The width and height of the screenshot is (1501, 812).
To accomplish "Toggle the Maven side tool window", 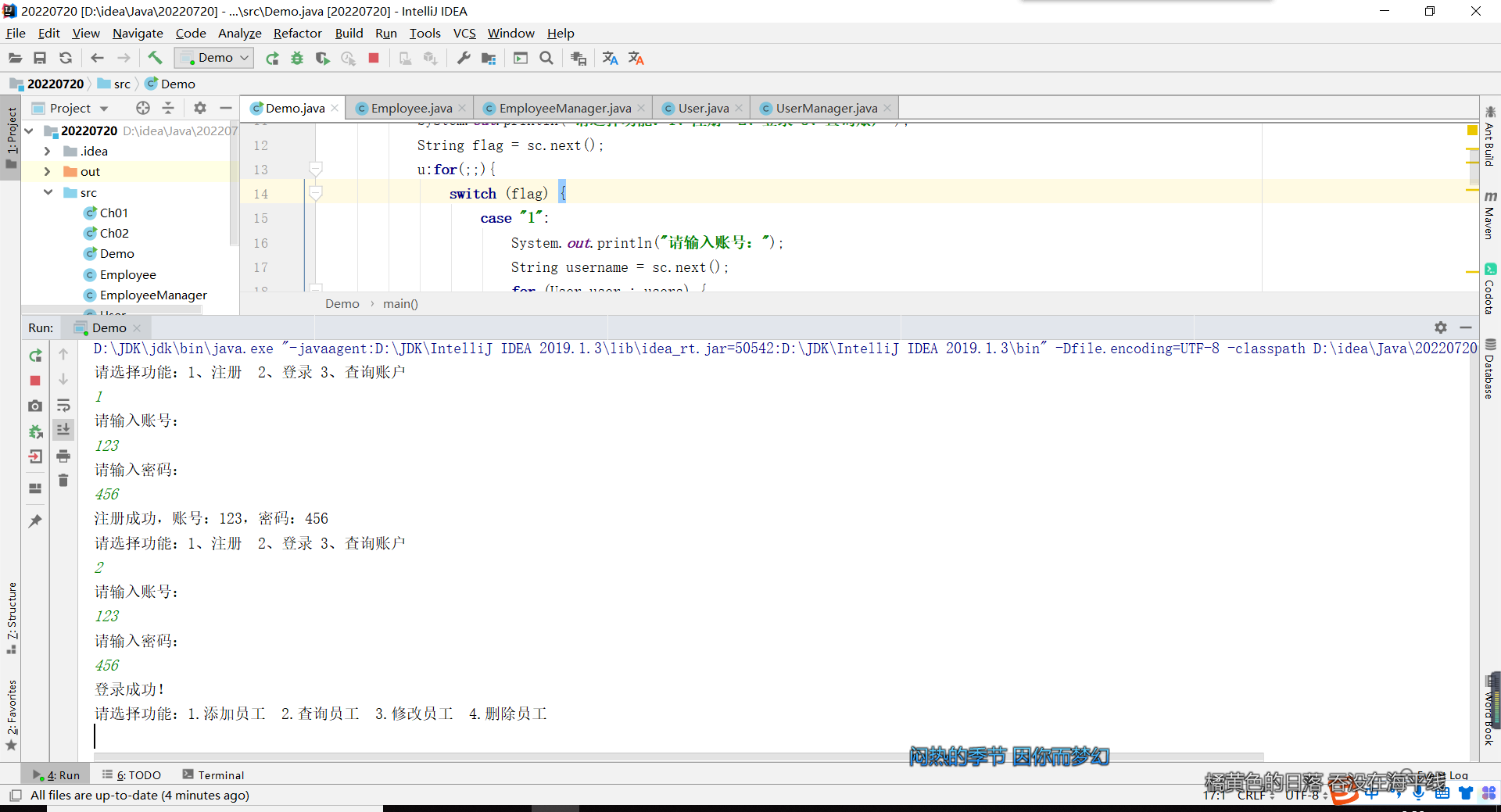I will [1490, 215].
